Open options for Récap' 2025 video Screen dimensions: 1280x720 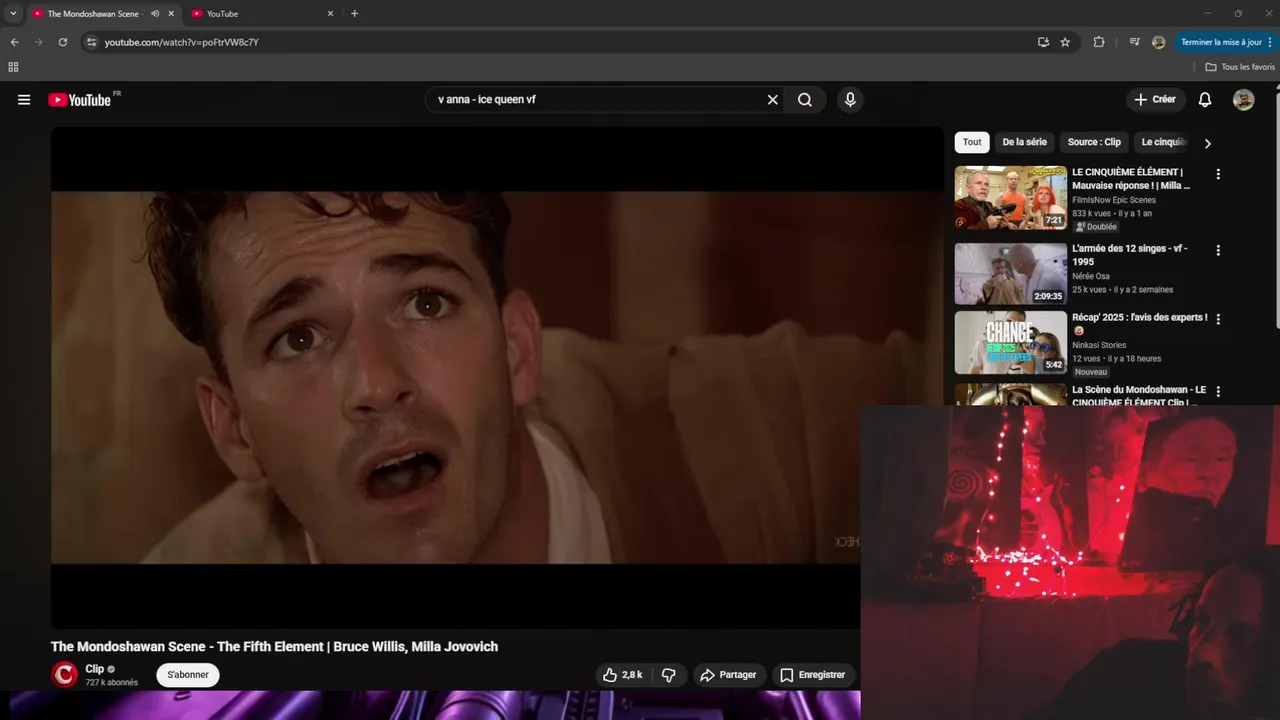coord(1218,319)
